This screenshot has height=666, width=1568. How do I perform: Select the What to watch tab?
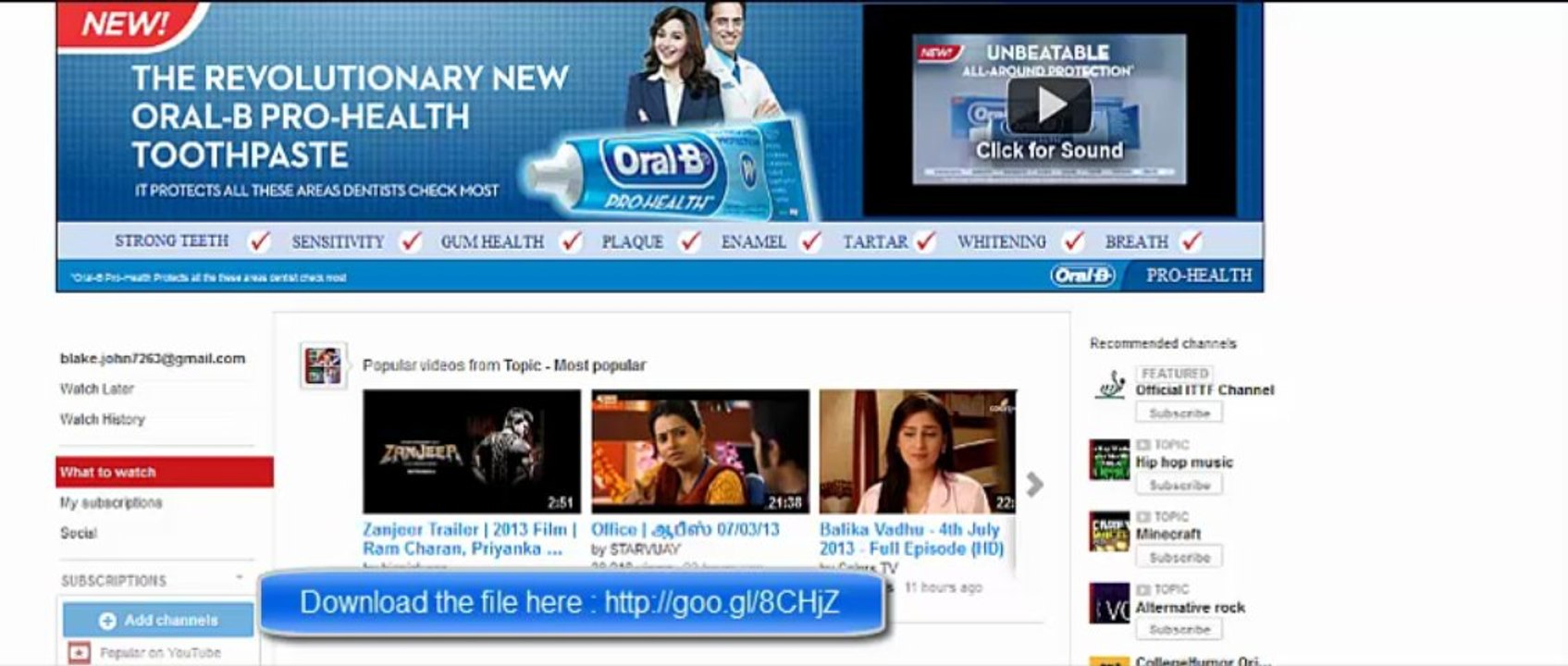(165, 472)
